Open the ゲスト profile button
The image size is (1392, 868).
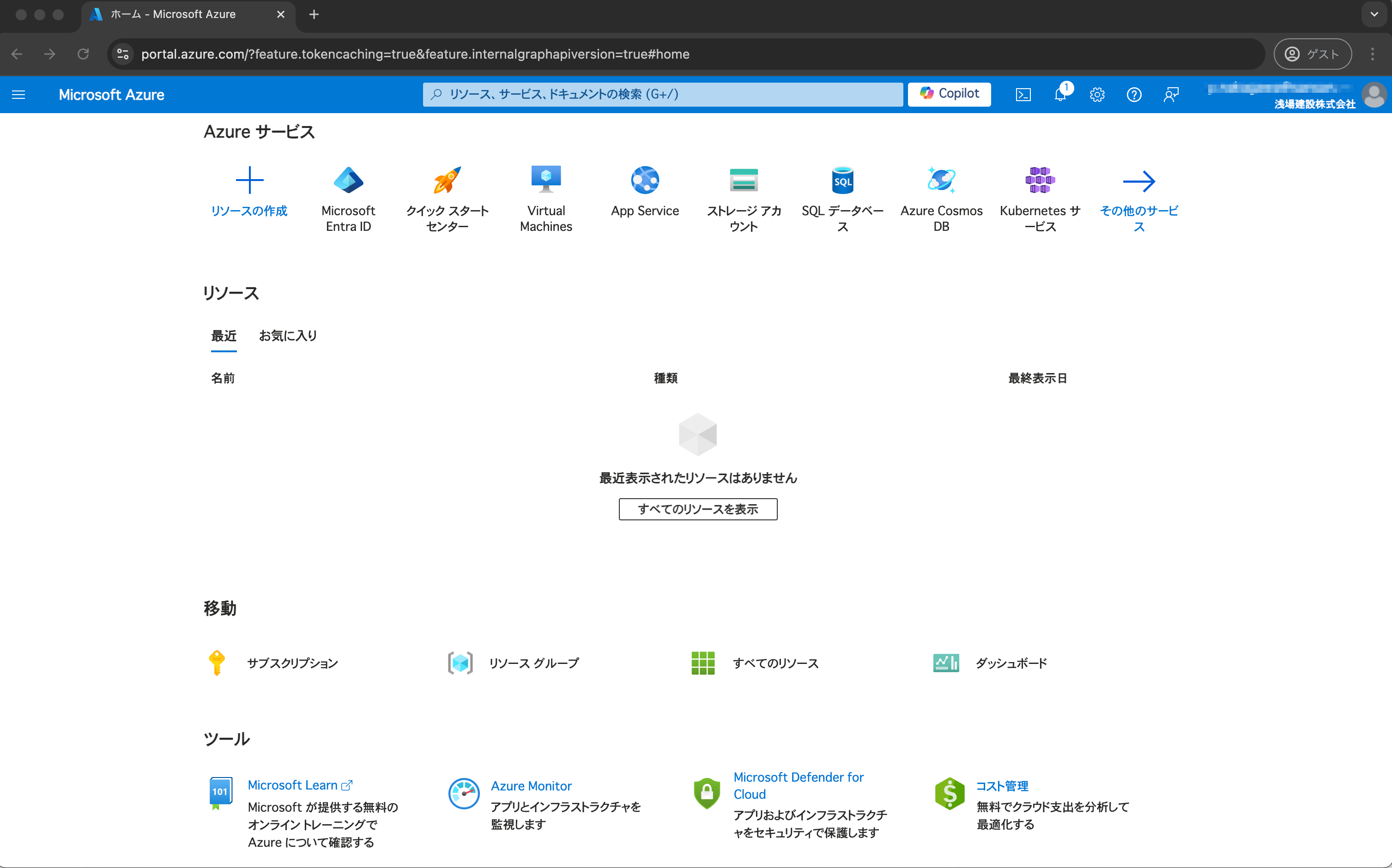(x=1313, y=54)
